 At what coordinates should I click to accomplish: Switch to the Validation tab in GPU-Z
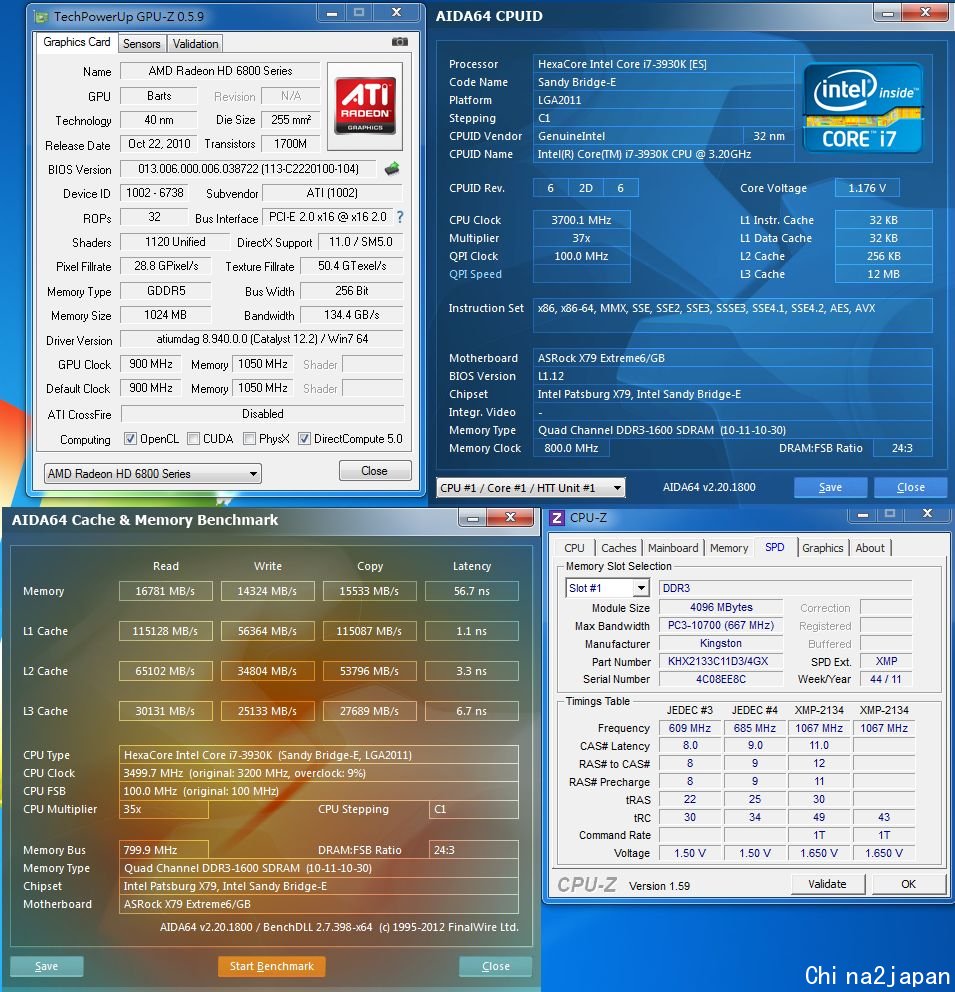[x=195, y=44]
